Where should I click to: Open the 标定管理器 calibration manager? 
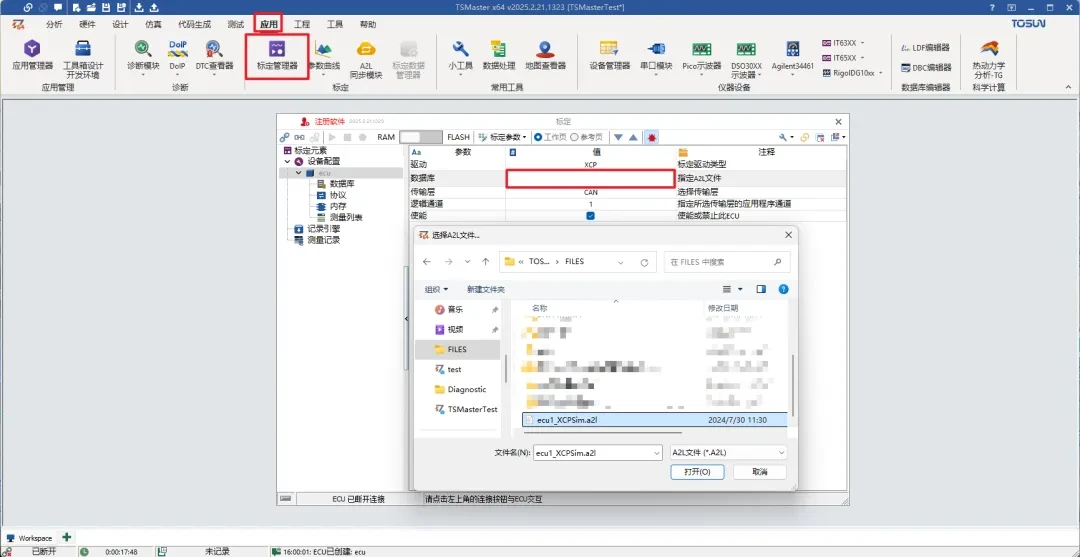(x=277, y=54)
